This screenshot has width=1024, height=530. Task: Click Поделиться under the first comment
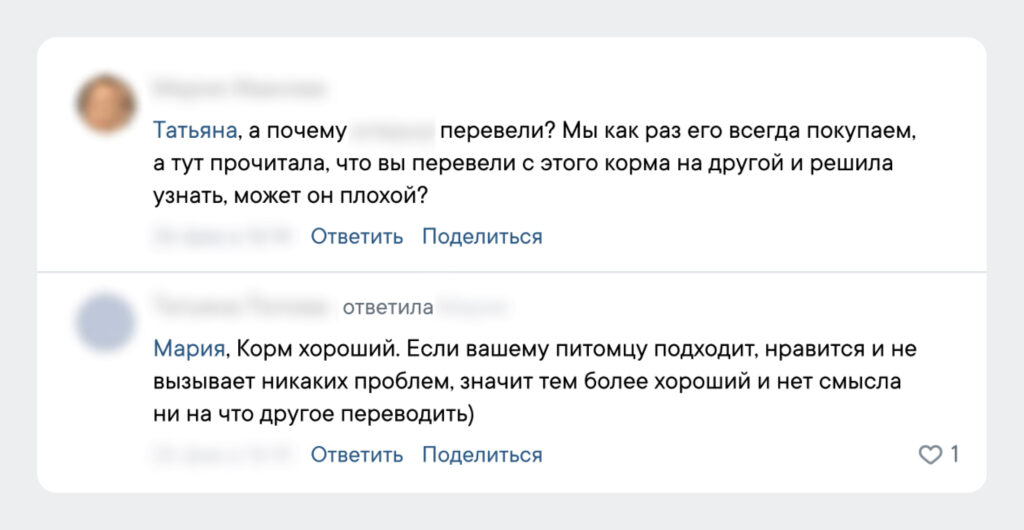click(482, 237)
